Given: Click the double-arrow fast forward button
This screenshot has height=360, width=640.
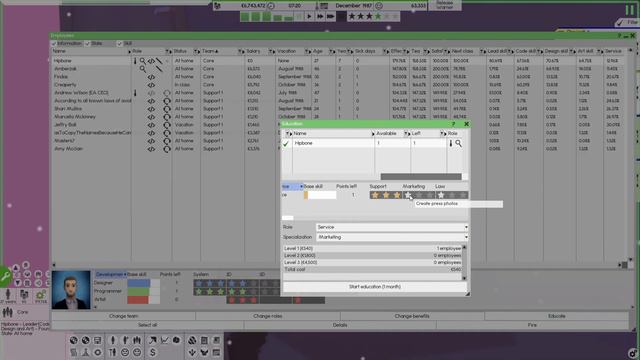Looking at the screenshot, I should pyautogui.click(x=320, y=17).
